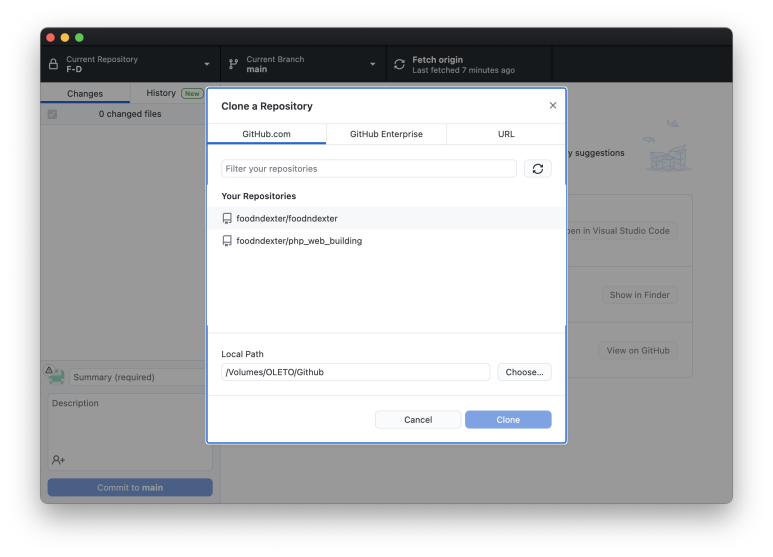Click the Clone button
The width and height of the screenshot is (773, 557).
pyautogui.click(x=508, y=419)
